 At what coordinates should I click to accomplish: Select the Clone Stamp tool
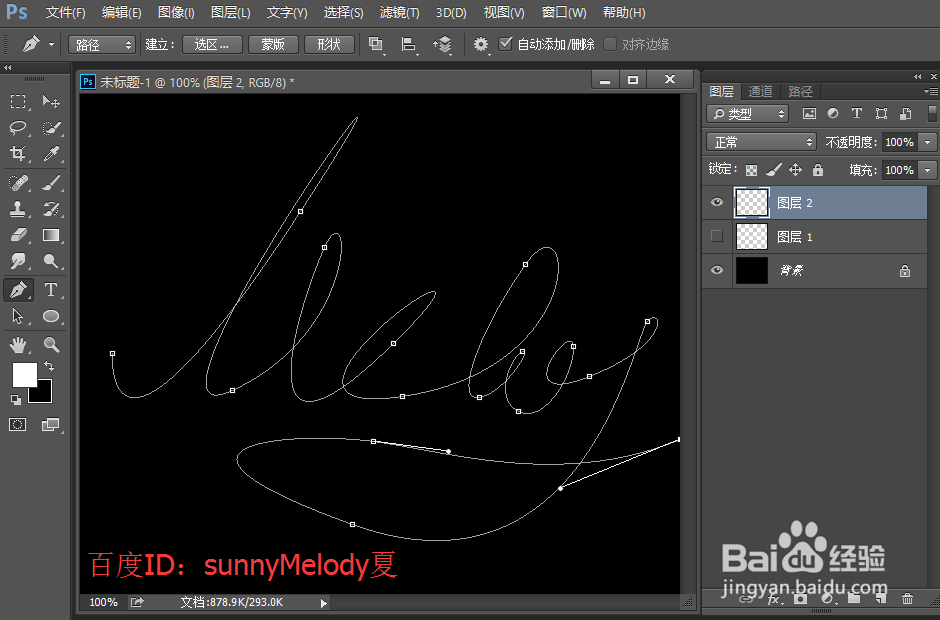[x=18, y=209]
